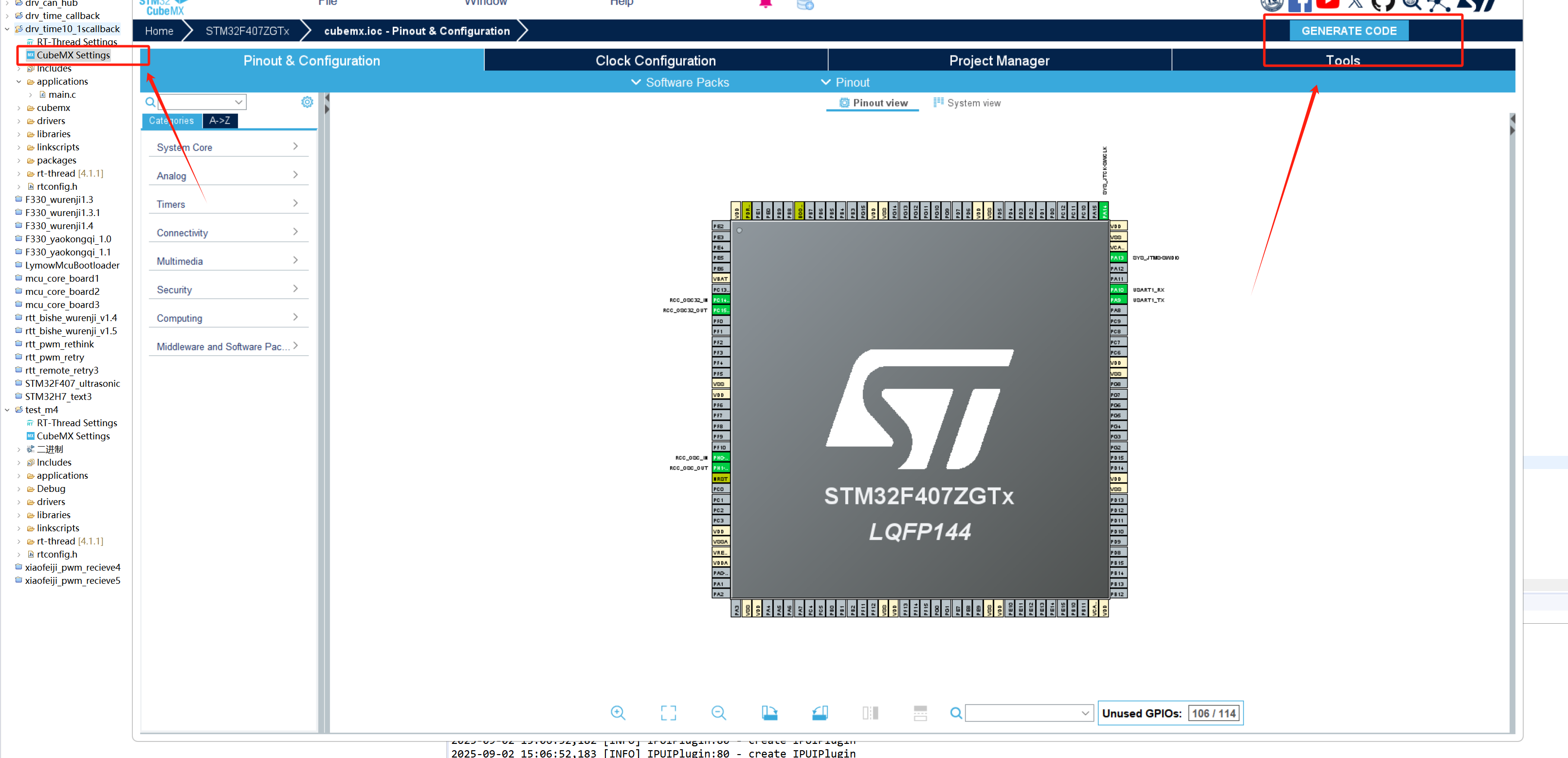
Task: Select the A->Z tab
Action: point(220,121)
